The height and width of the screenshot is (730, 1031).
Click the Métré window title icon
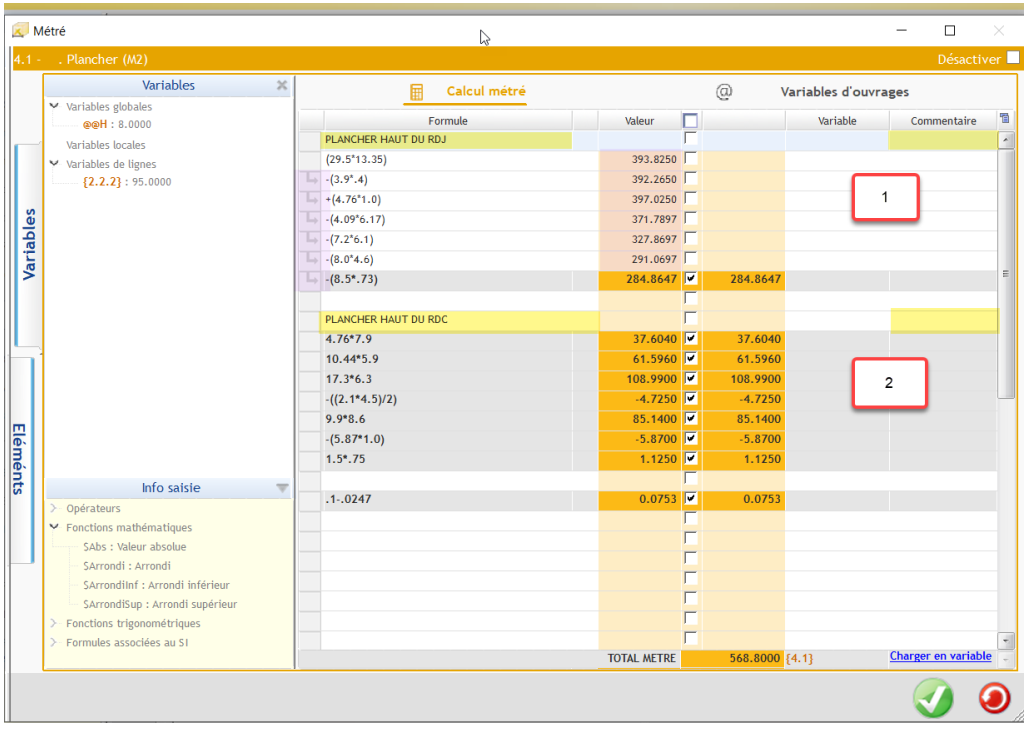[x=19, y=31]
